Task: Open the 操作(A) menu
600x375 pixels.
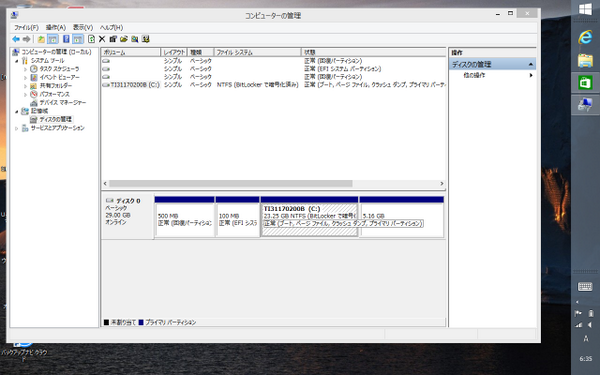Action: tap(56, 28)
